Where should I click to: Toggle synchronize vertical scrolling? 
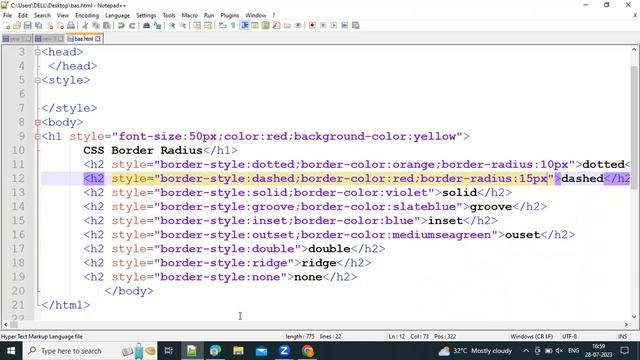click(197, 25)
